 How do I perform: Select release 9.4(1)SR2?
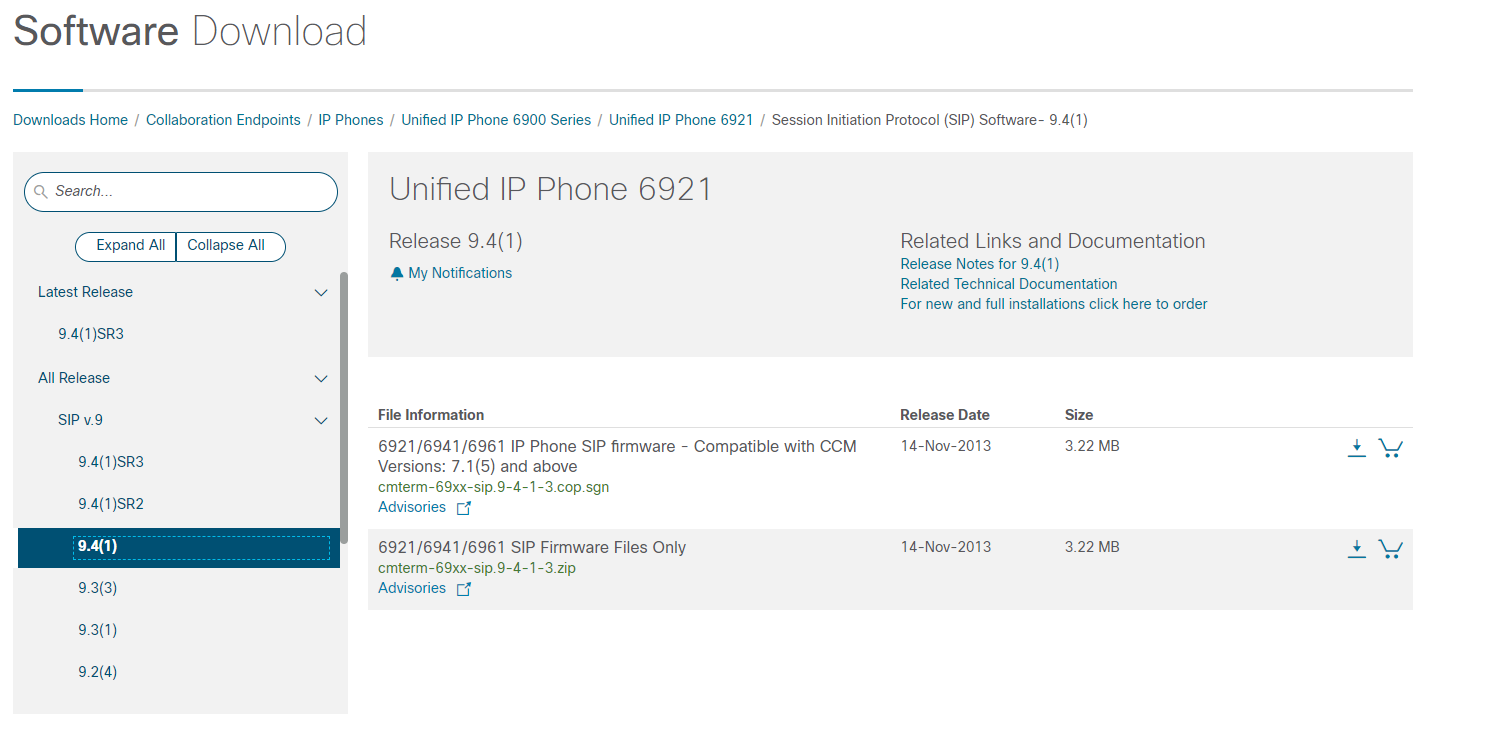click(111, 504)
